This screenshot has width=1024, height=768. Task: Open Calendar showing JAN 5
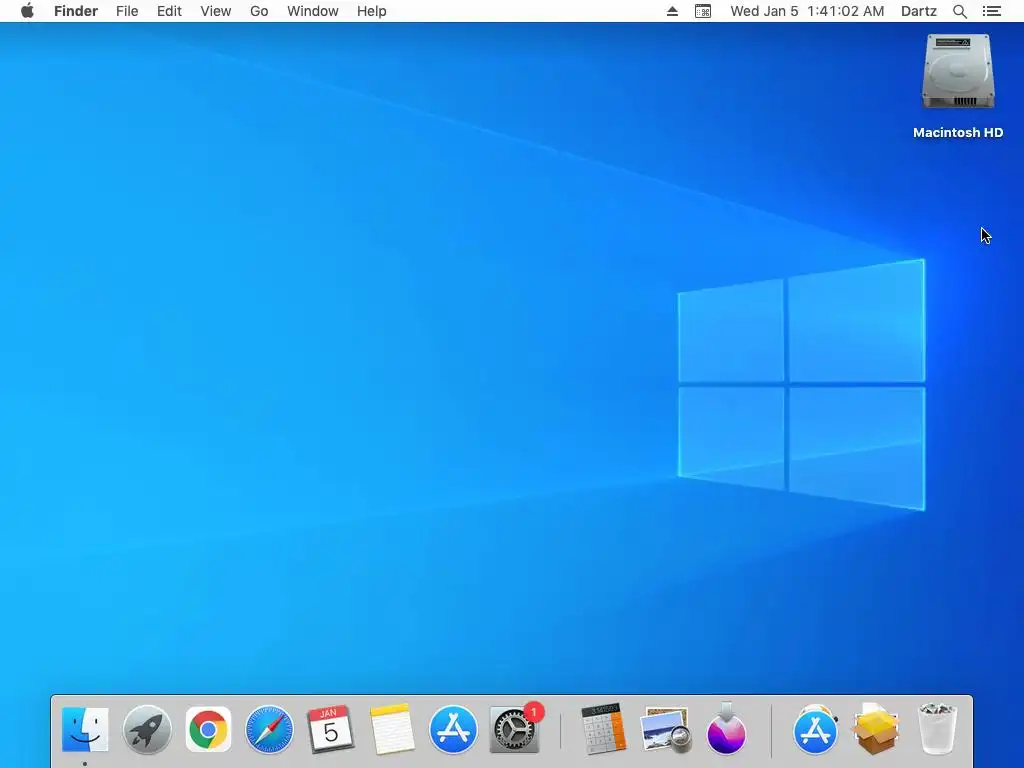(330, 729)
